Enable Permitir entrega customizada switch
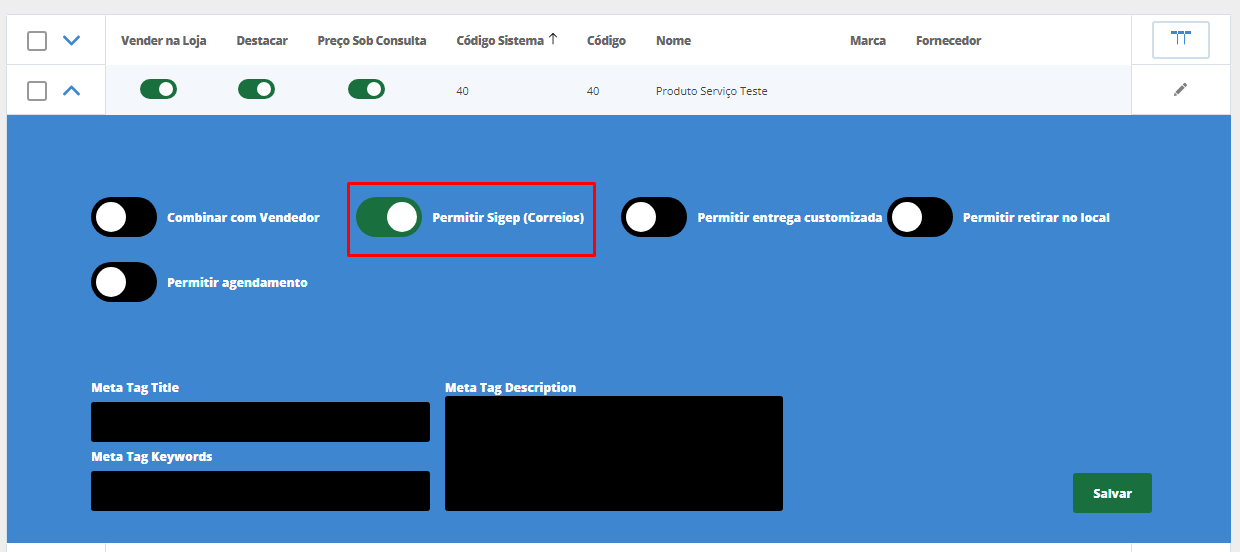Viewport: 1240px width, 552px height. 654,217
